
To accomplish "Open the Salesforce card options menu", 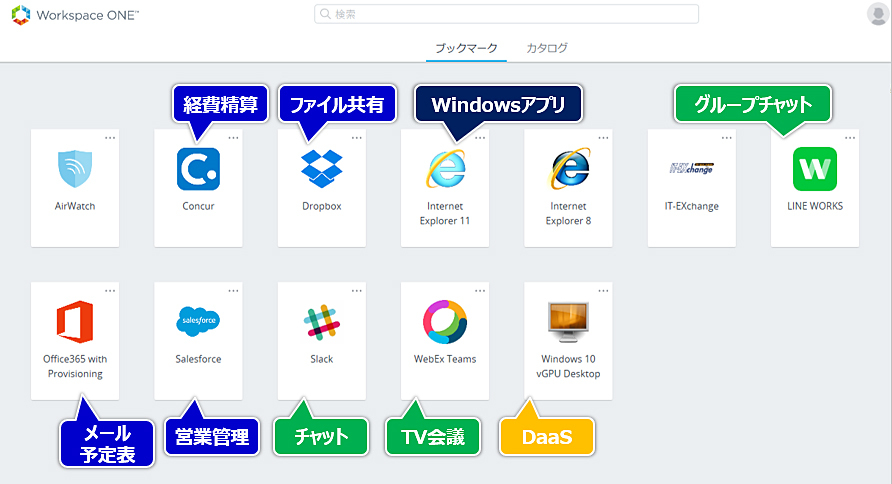I will click(x=233, y=291).
